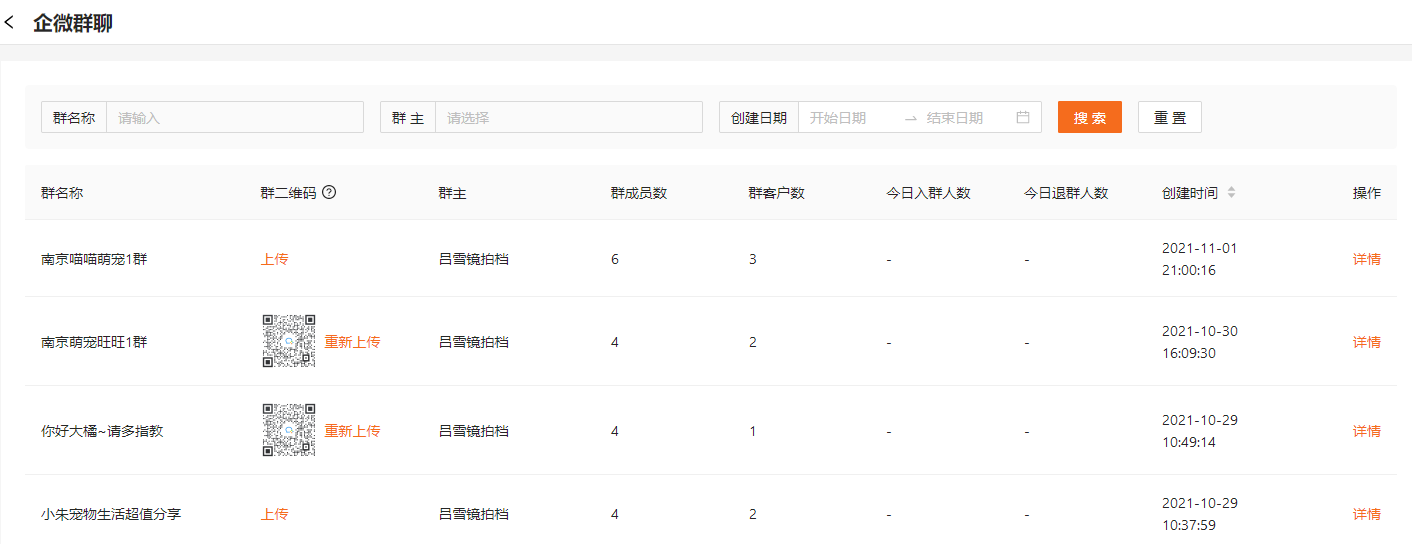Focus the 群名称 text input
Viewport: 1412px width, 544px height.
(x=234, y=117)
